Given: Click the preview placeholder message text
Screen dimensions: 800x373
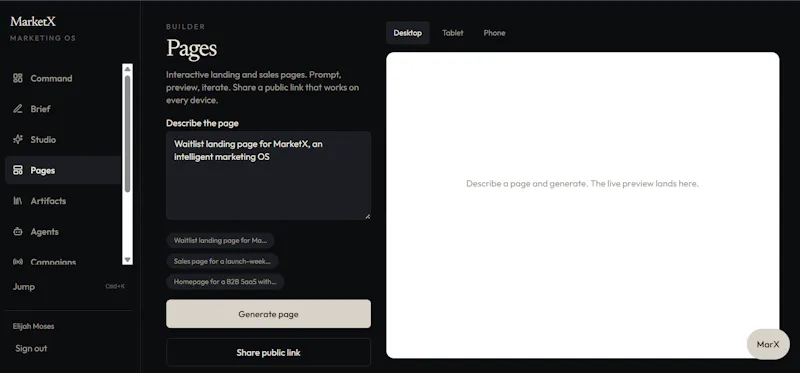Looking at the screenshot, I should (582, 183).
